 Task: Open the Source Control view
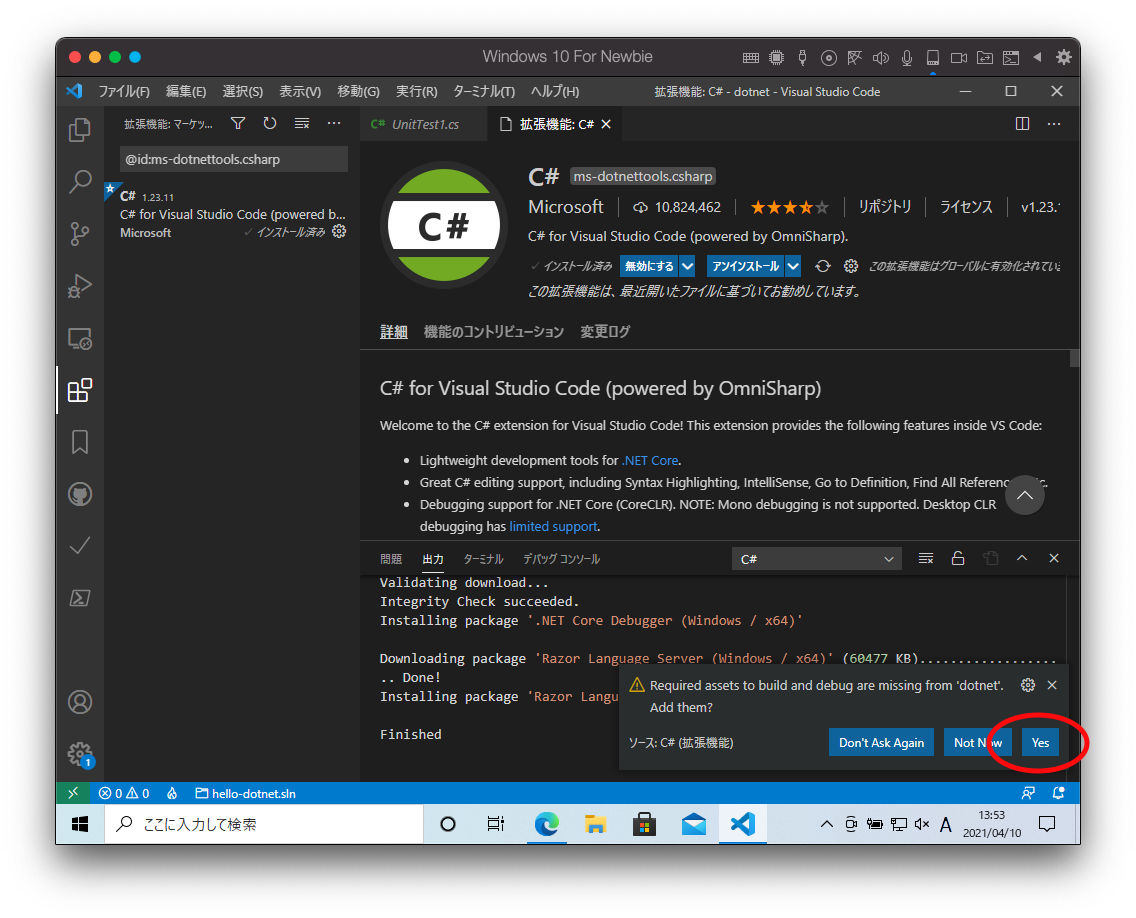(80, 234)
